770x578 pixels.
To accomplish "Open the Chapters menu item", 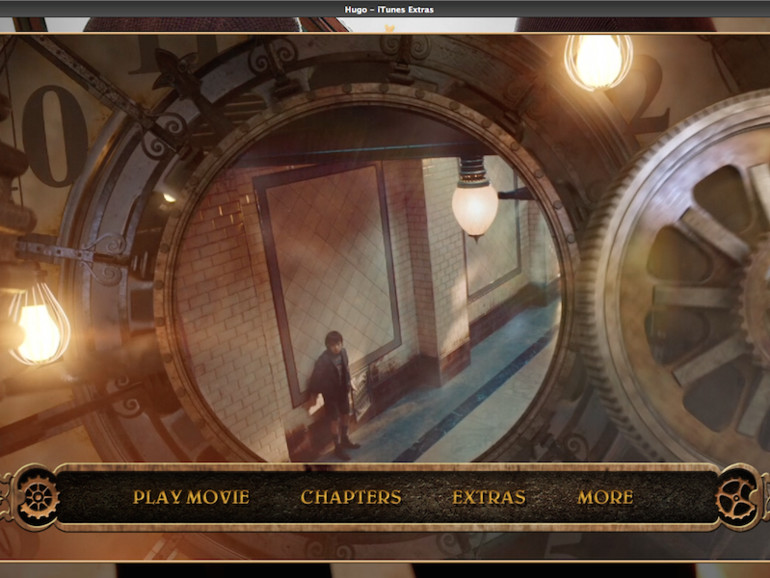I will 351,497.
